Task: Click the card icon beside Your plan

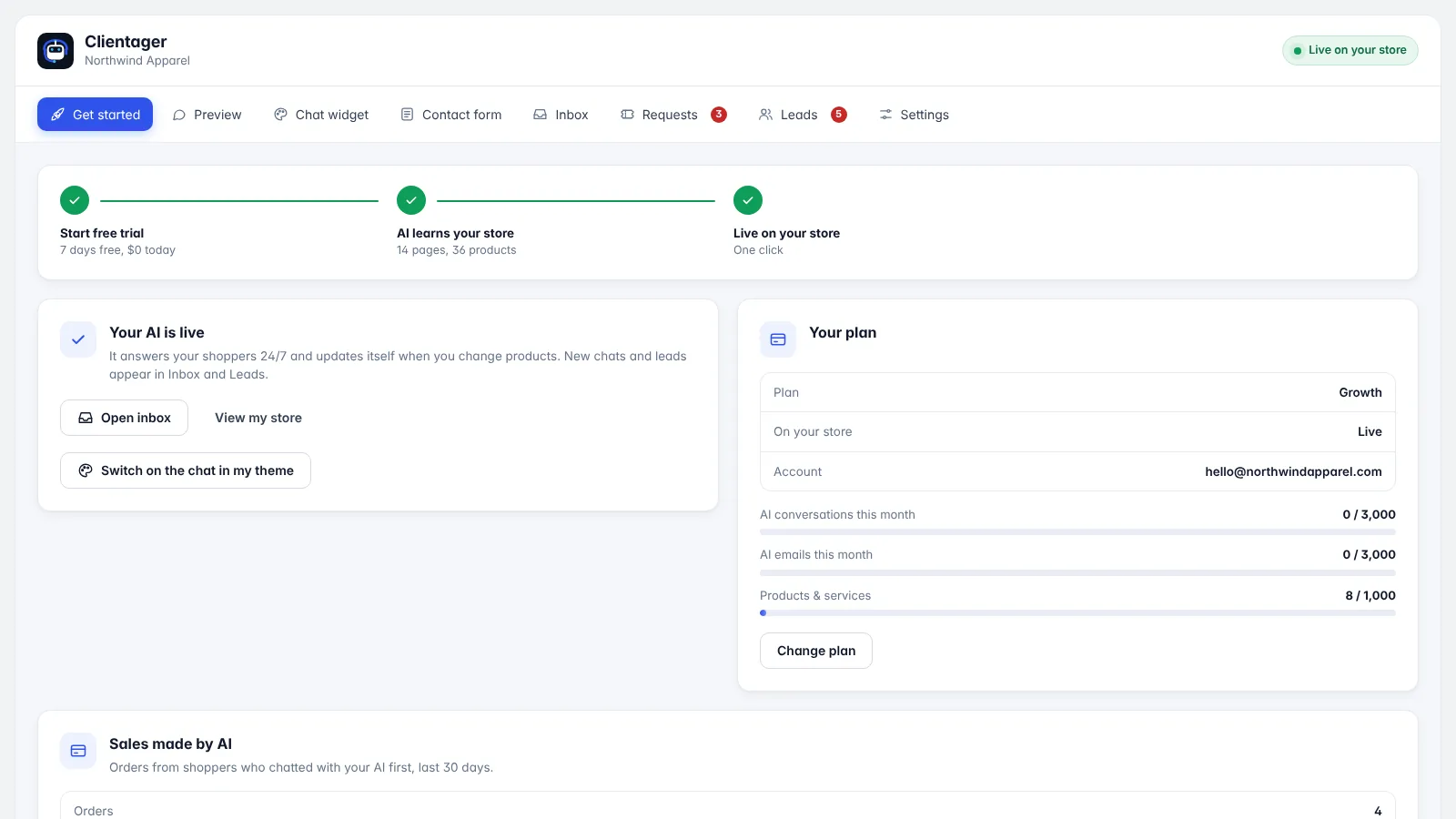Action: click(x=778, y=339)
